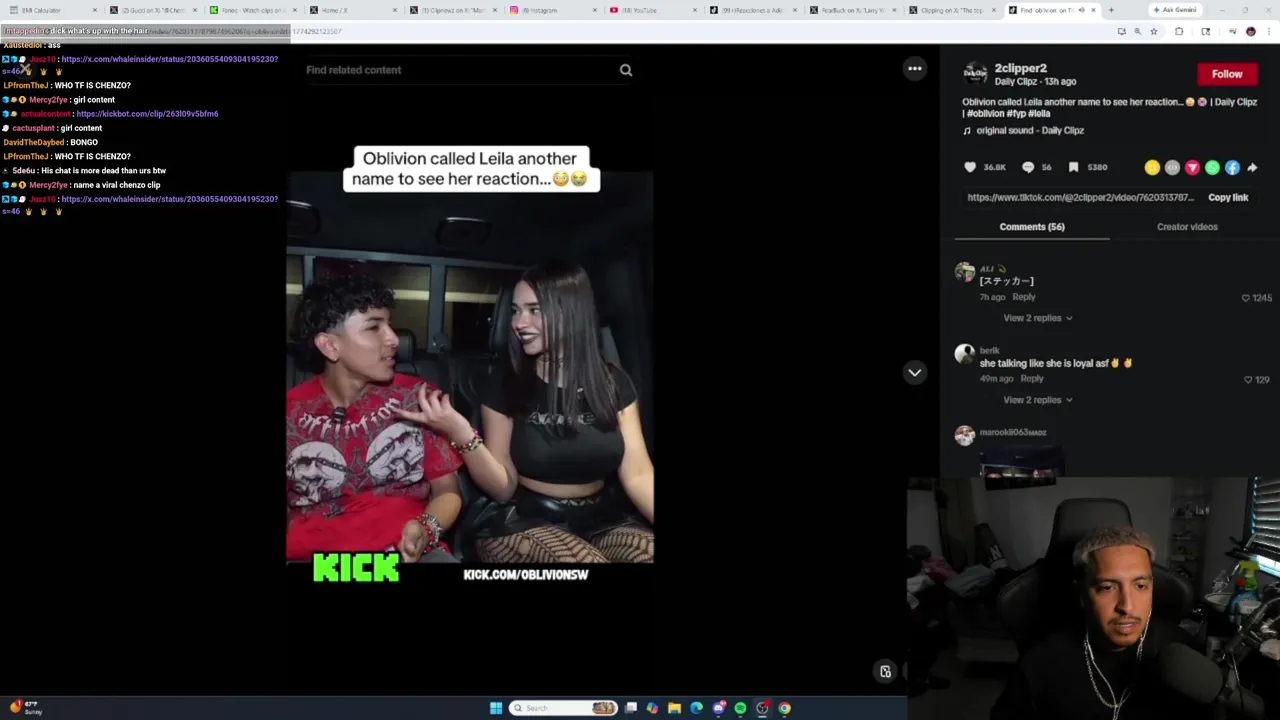
Task: Open more share options arrow
Action: pos(1252,168)
